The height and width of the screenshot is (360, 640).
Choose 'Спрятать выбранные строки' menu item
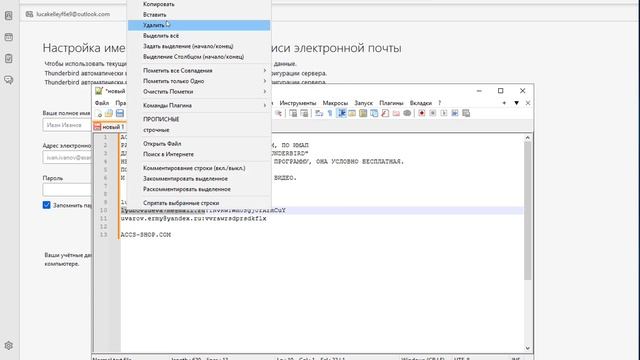click(199, 203)
